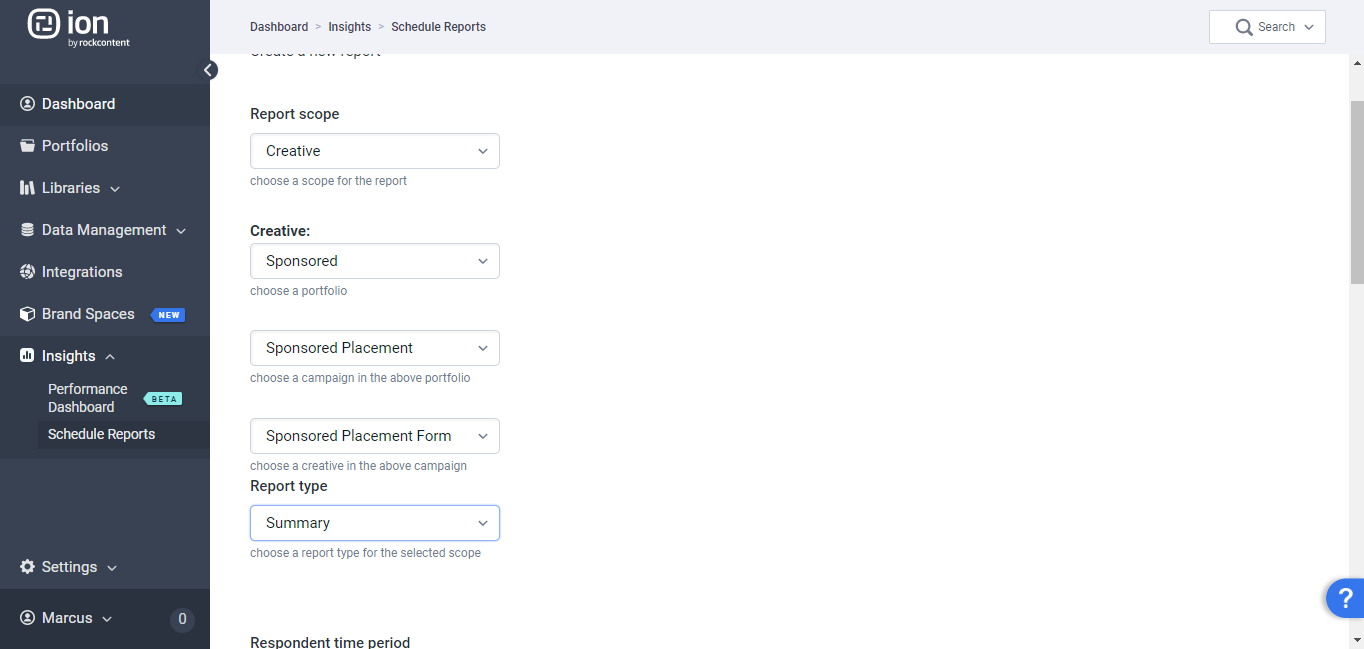1364x649 pixels.
Task: Open the Sponsored portfolio dropdown
Action: (375, 261)
